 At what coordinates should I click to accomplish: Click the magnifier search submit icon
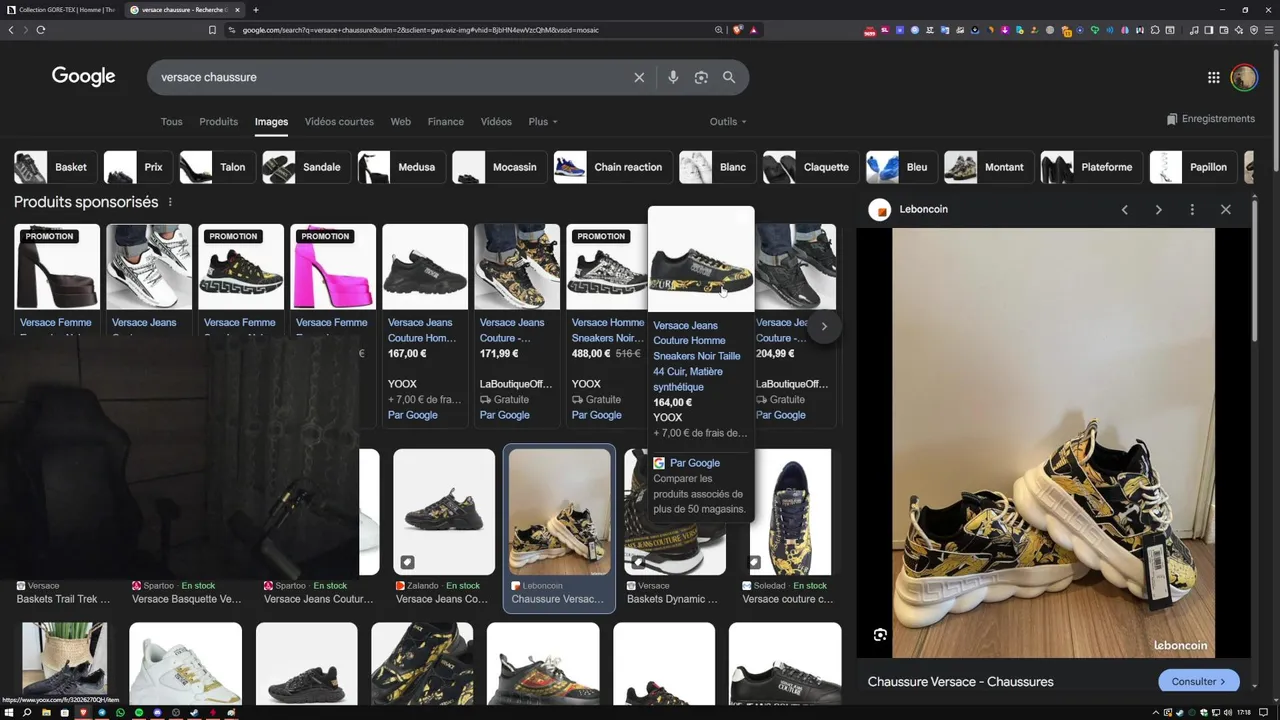coord(729,77)
